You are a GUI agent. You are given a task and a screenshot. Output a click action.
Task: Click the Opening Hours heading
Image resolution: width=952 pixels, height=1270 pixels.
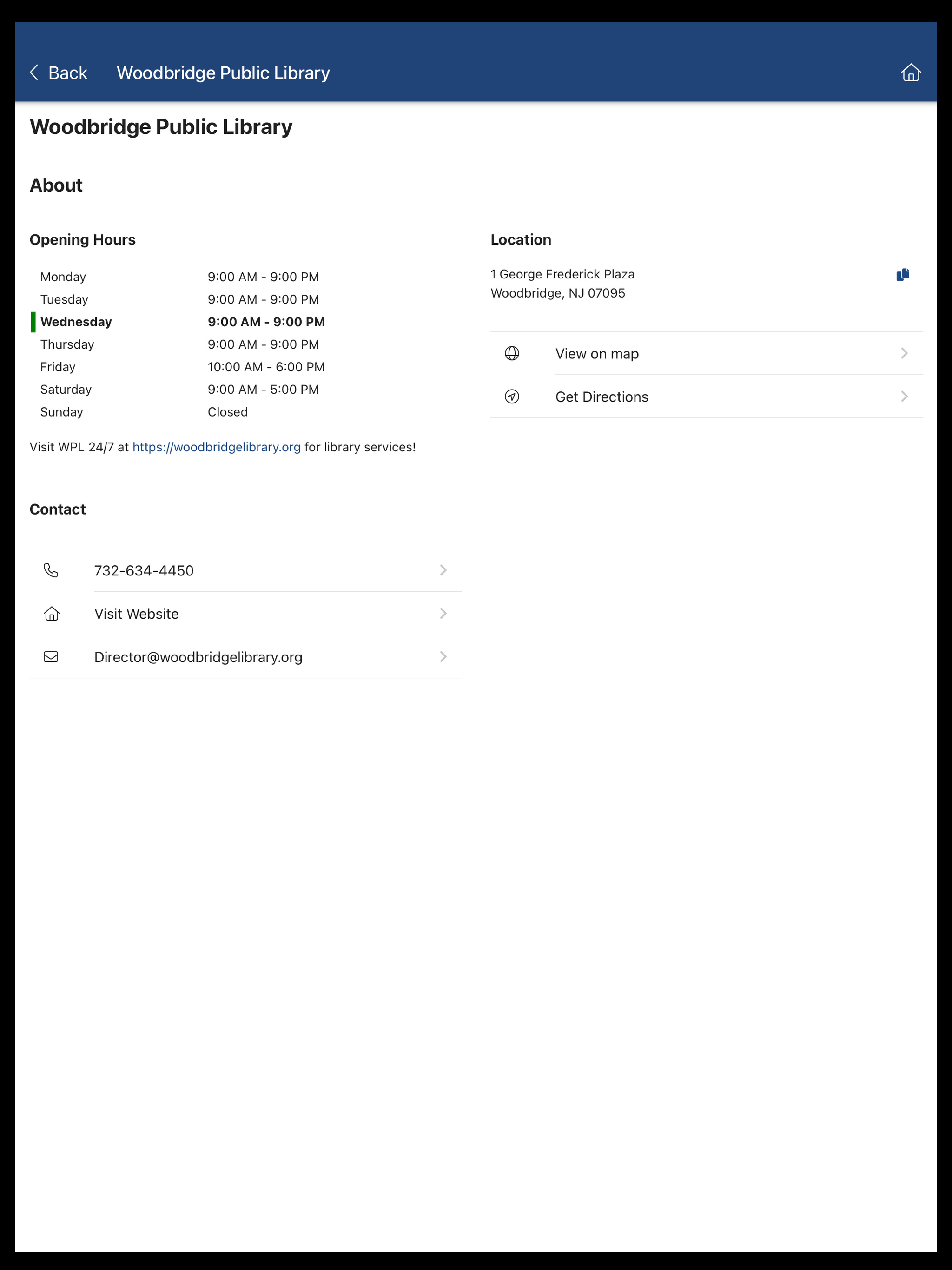pyautogui.click(x=83, y=240)
